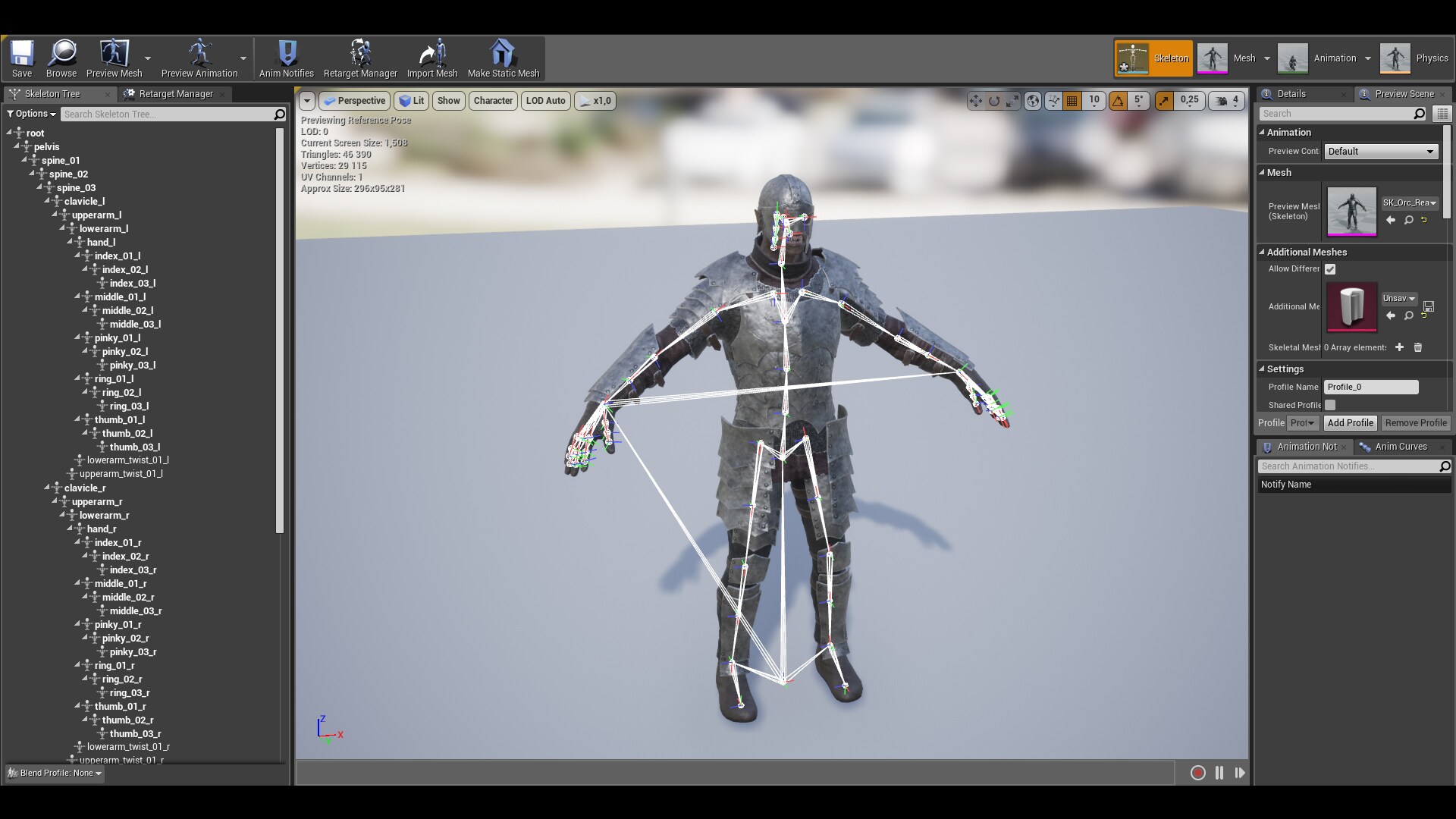Click the Profile_0 name input field
The image size is (1456, 819).
point(1371,387)
